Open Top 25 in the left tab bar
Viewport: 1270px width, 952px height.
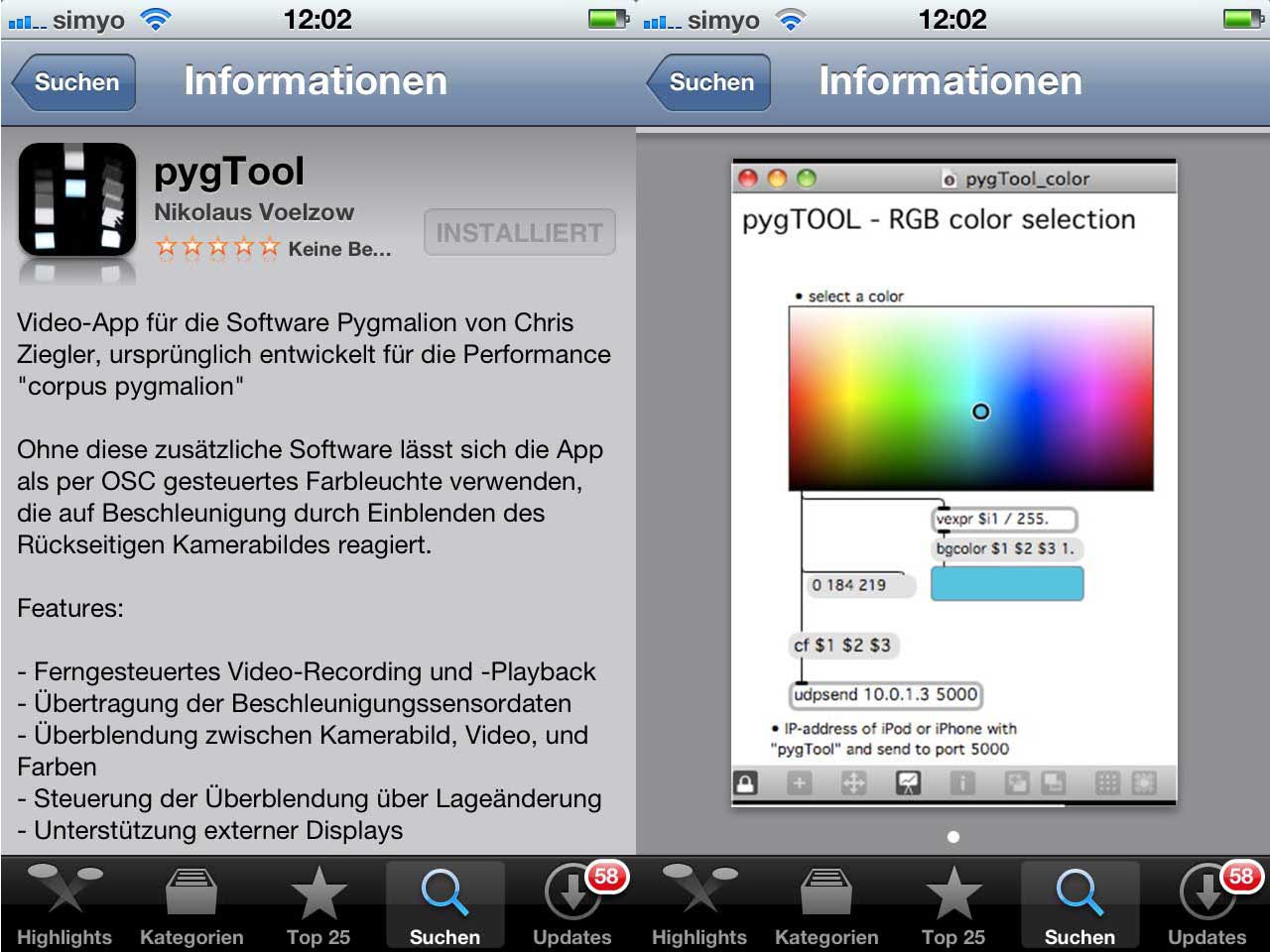(x=318, y=904)
